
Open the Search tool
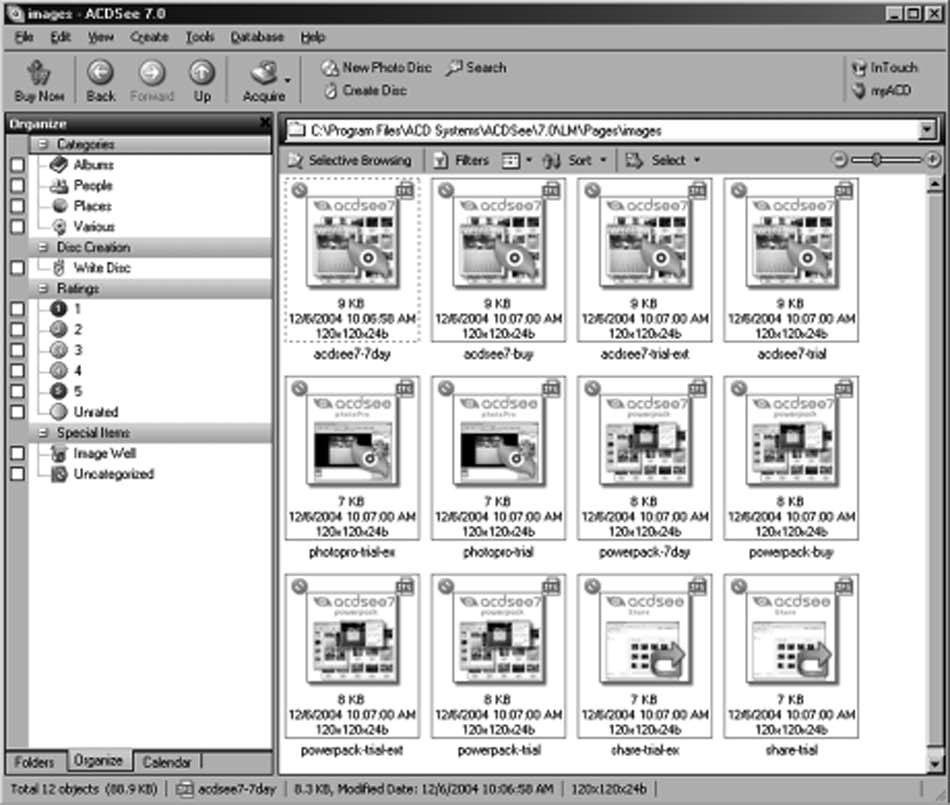476,68
